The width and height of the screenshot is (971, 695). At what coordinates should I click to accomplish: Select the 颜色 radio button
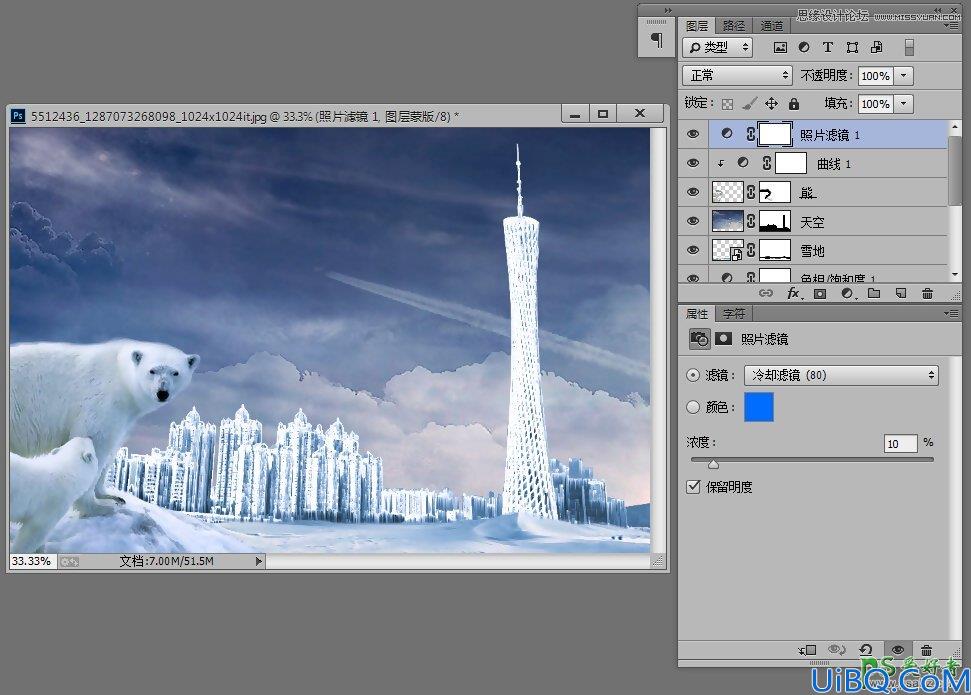pyautogui.click(x=693, y=407)
